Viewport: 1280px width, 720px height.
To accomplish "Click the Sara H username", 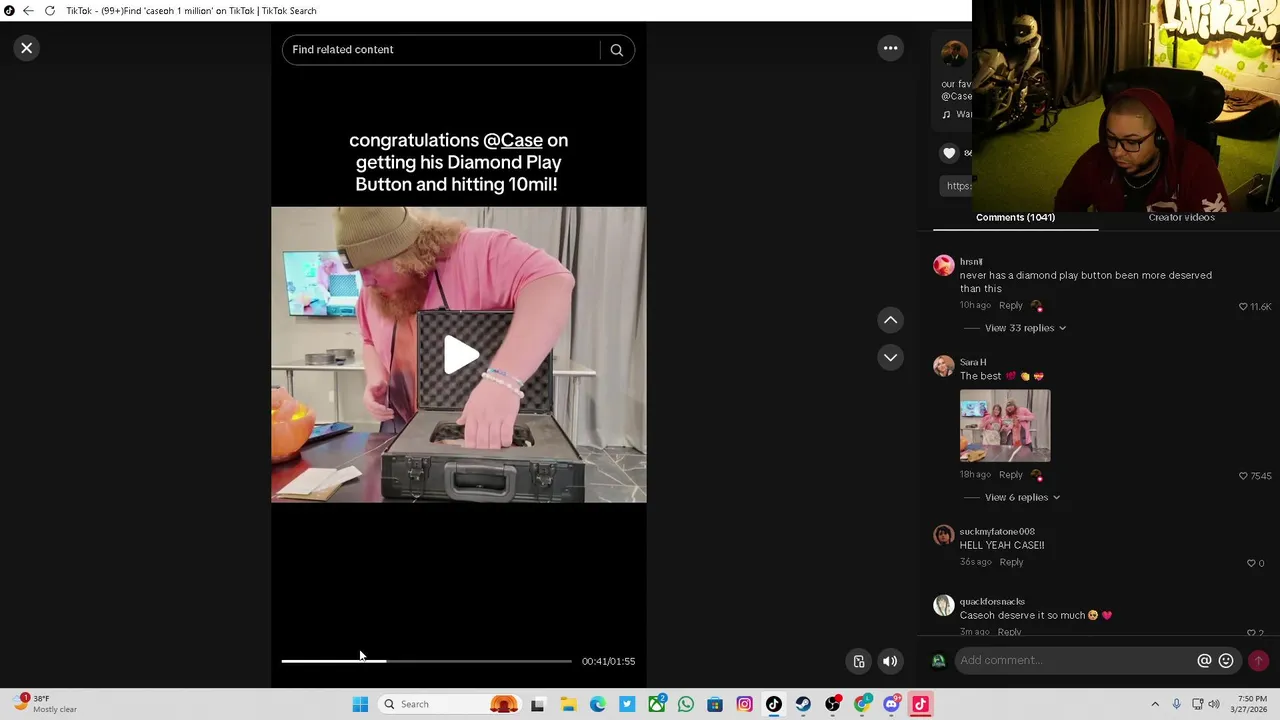I will click(x=973, y=362).
